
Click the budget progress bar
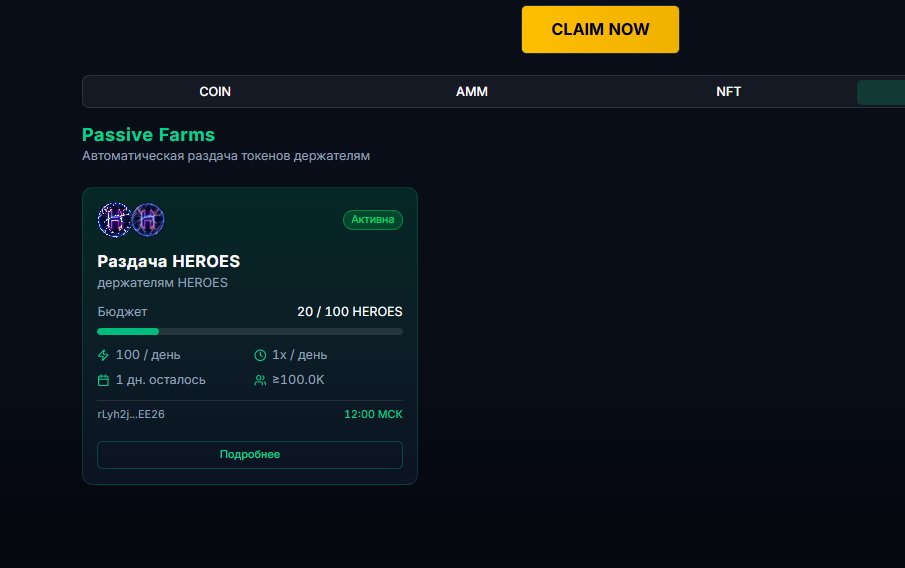pyautogui.click(x=250, y=331)
